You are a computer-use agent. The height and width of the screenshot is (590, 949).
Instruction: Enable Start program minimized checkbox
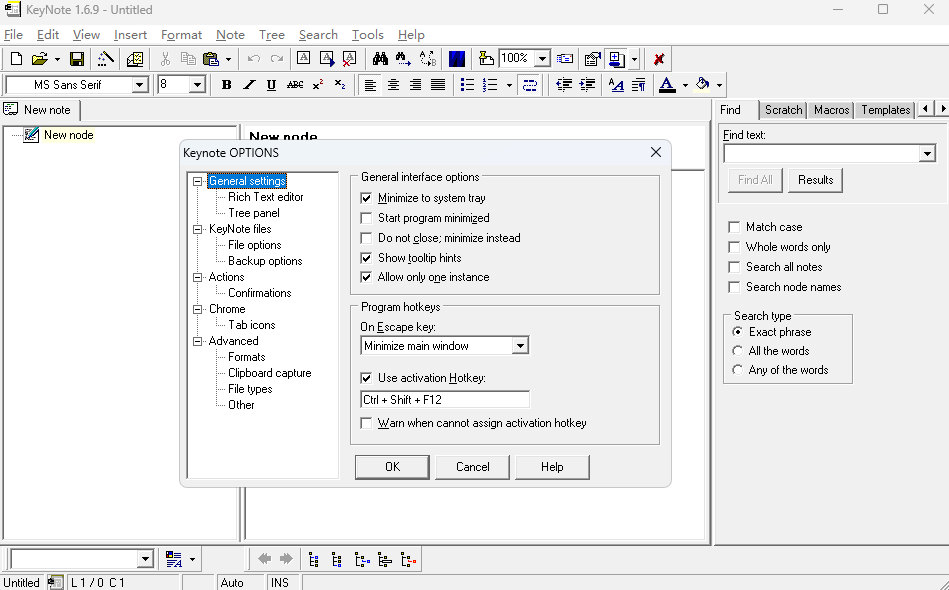(366, 218)
